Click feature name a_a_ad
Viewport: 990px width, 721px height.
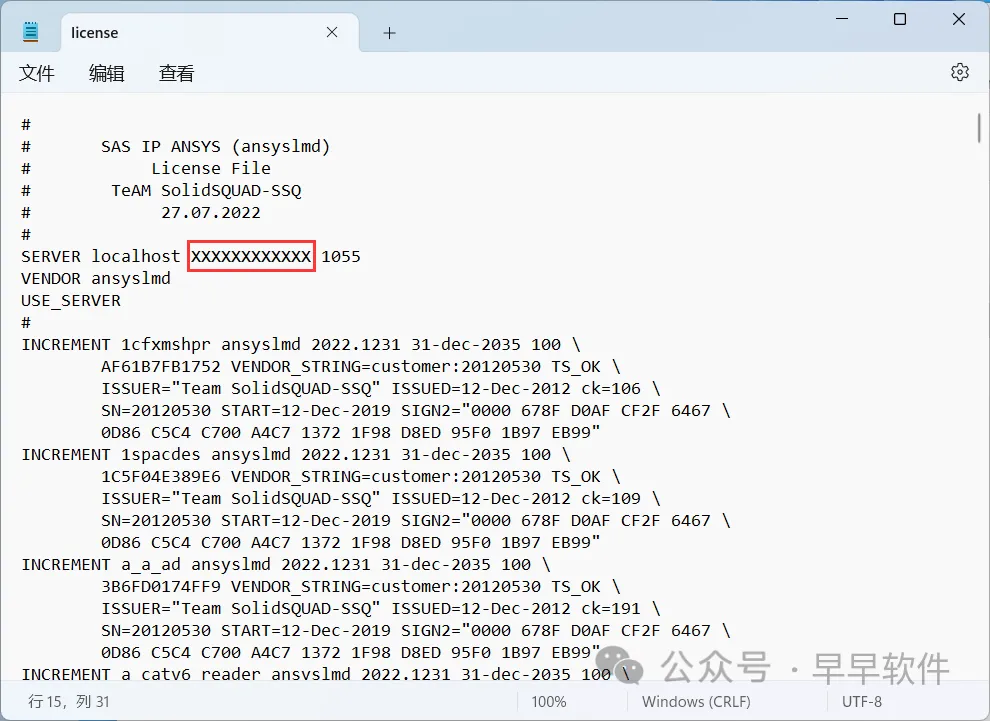[151, 564]
